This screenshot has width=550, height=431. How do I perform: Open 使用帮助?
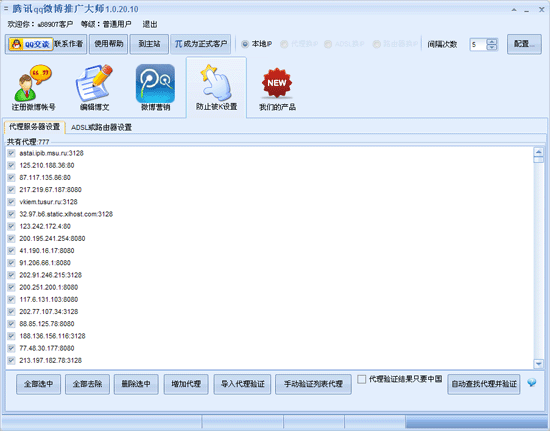(x=108, y=44)
